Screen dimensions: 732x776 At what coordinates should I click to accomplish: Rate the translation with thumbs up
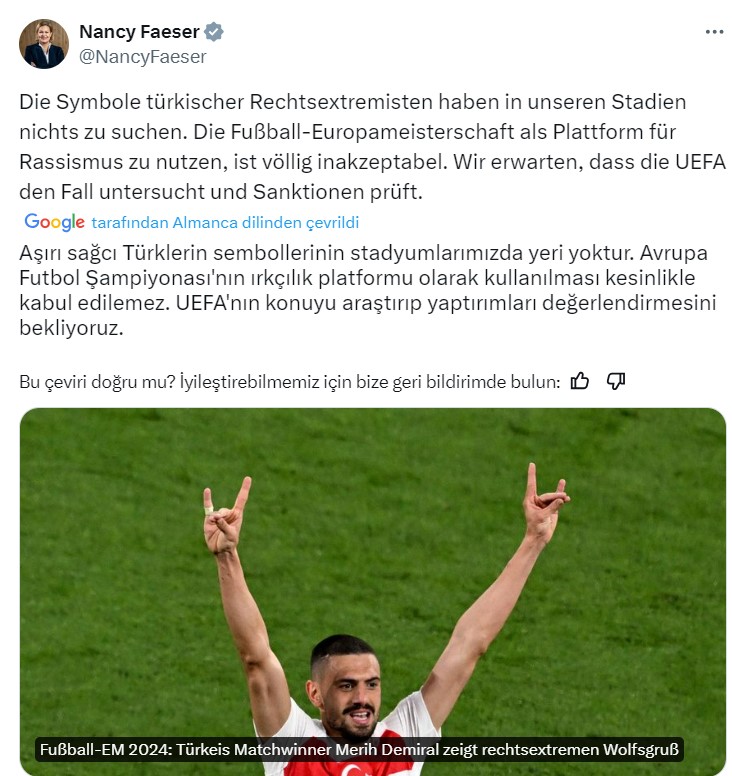[x=580, y=381]
